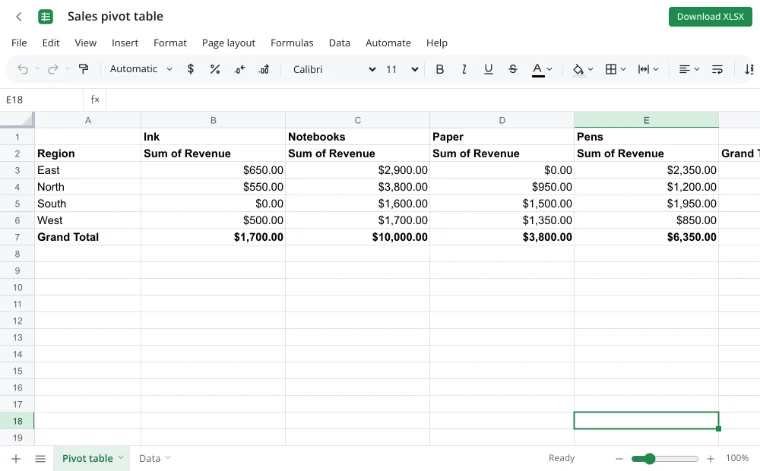Apply currency format with dollar icon
This screenshot has height=471, width=760.
(x=190, y=69)
